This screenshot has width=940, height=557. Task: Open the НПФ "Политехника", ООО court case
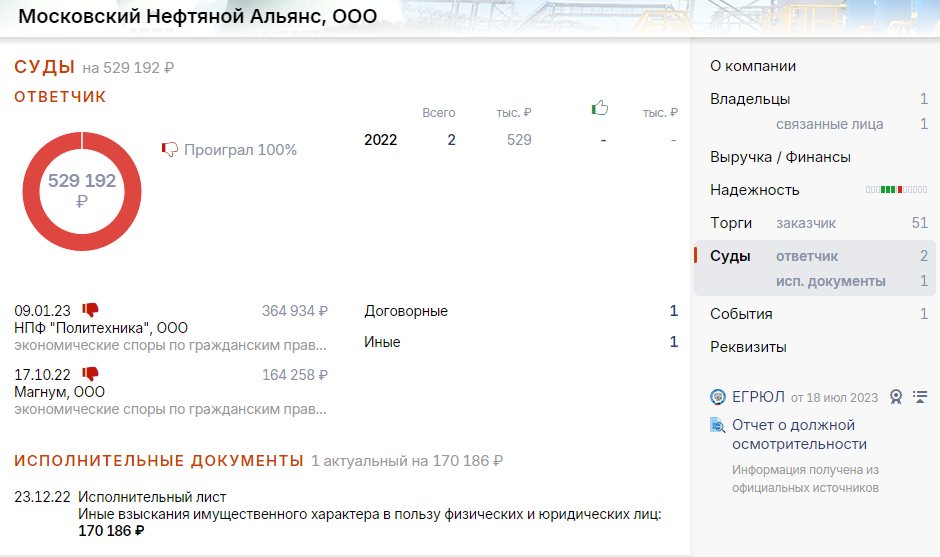[101, 328]
